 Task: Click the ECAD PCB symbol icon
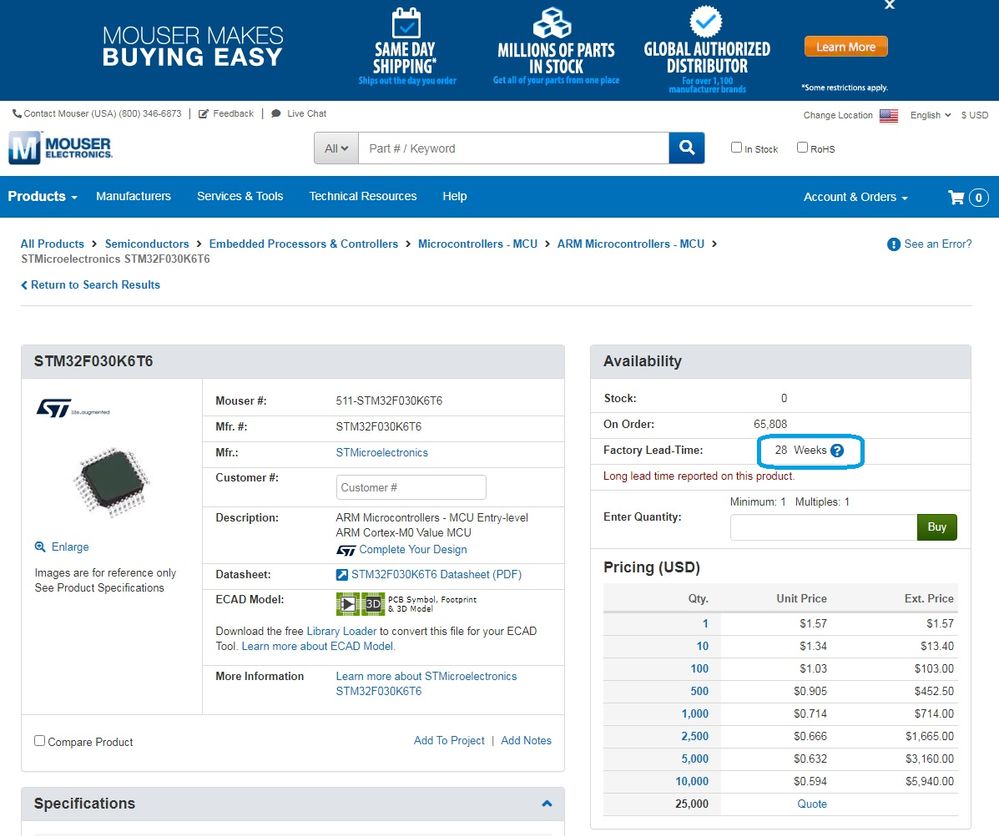347,603
